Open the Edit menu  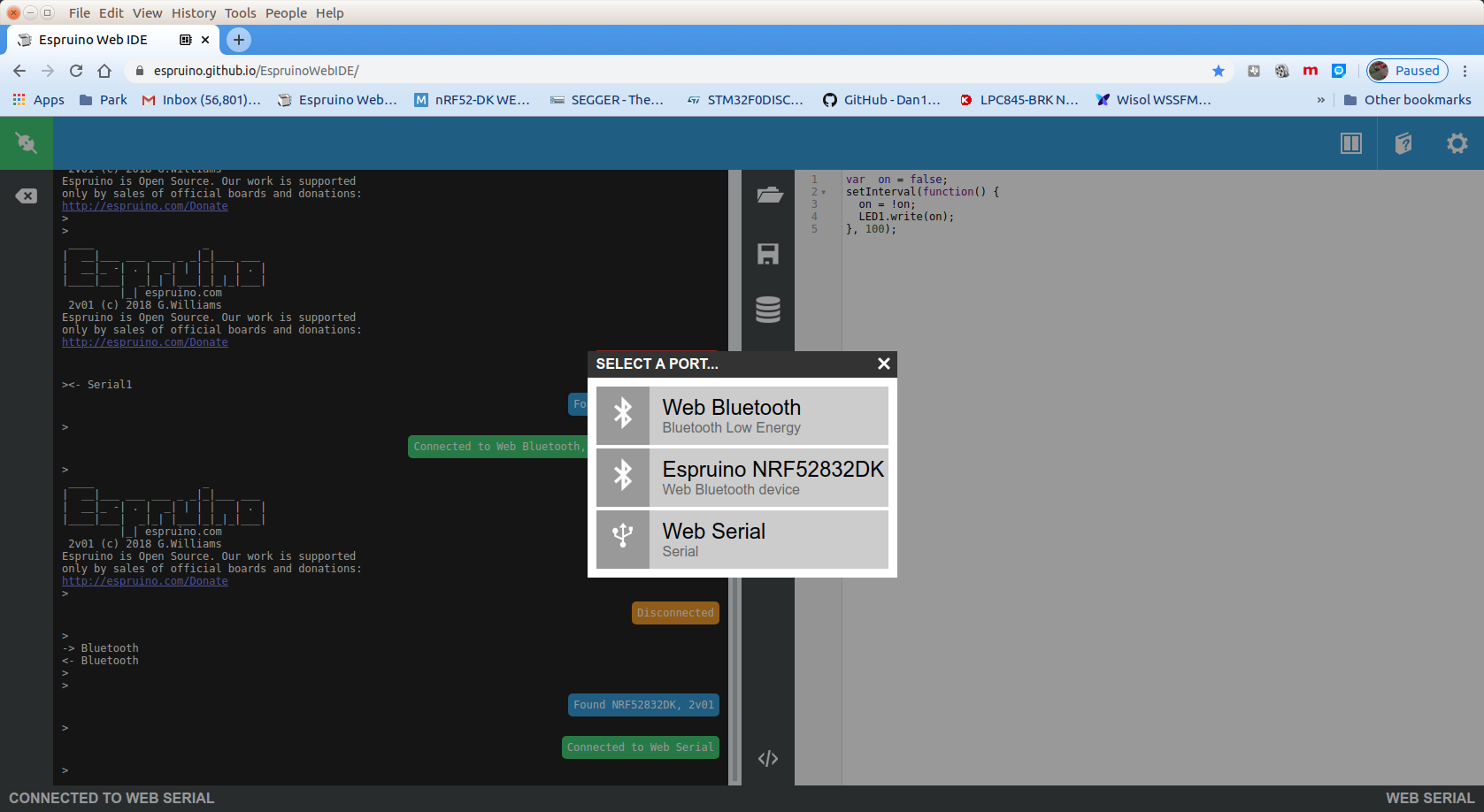coord(111,13)
